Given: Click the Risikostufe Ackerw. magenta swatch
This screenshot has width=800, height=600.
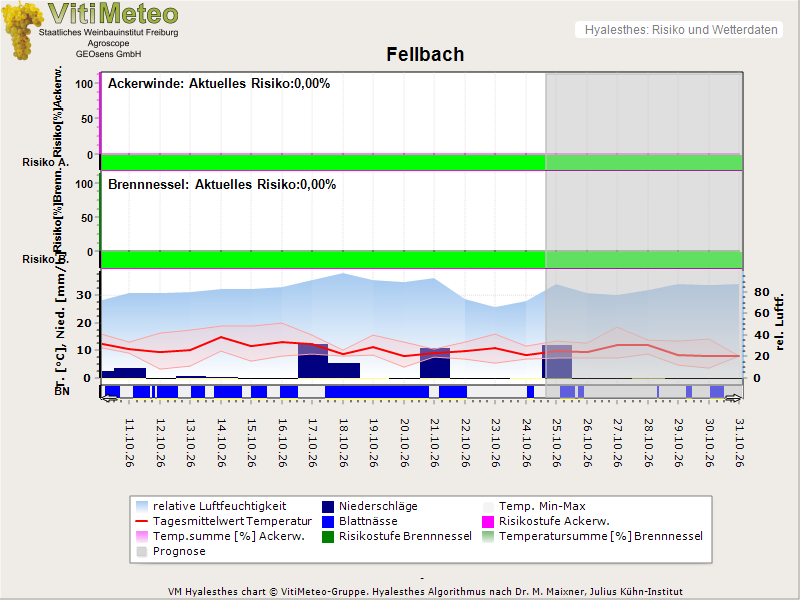Looking at the screenshot, I should (488, 521).
